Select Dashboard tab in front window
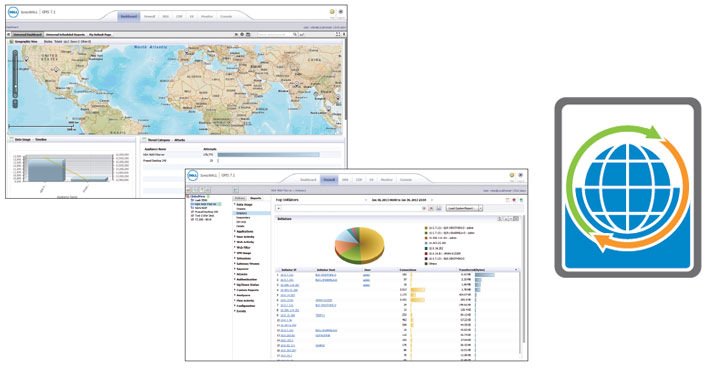Image resolution: width=715 pixels, height=368 pixels. 308,180
